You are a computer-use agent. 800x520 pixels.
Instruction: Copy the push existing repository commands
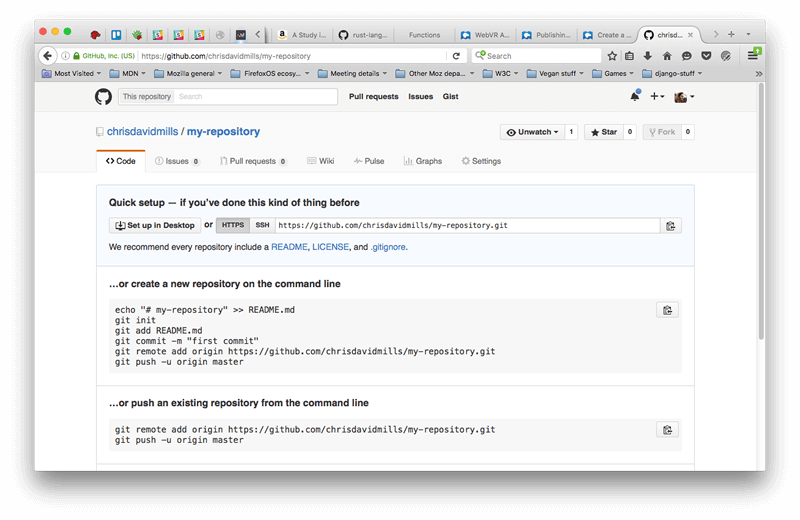click(667, 430)
